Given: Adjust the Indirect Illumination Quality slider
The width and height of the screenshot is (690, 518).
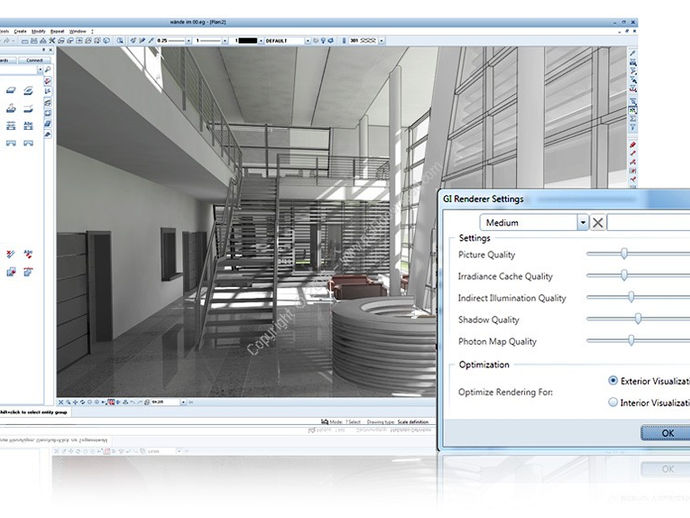Looking at the screenshot, I should coord(631,297).
